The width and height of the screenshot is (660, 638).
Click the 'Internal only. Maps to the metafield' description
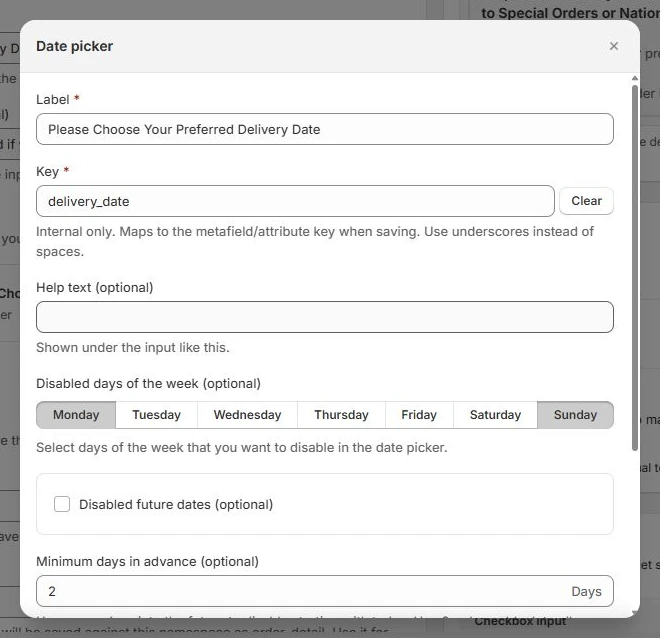tap(315, 242)
